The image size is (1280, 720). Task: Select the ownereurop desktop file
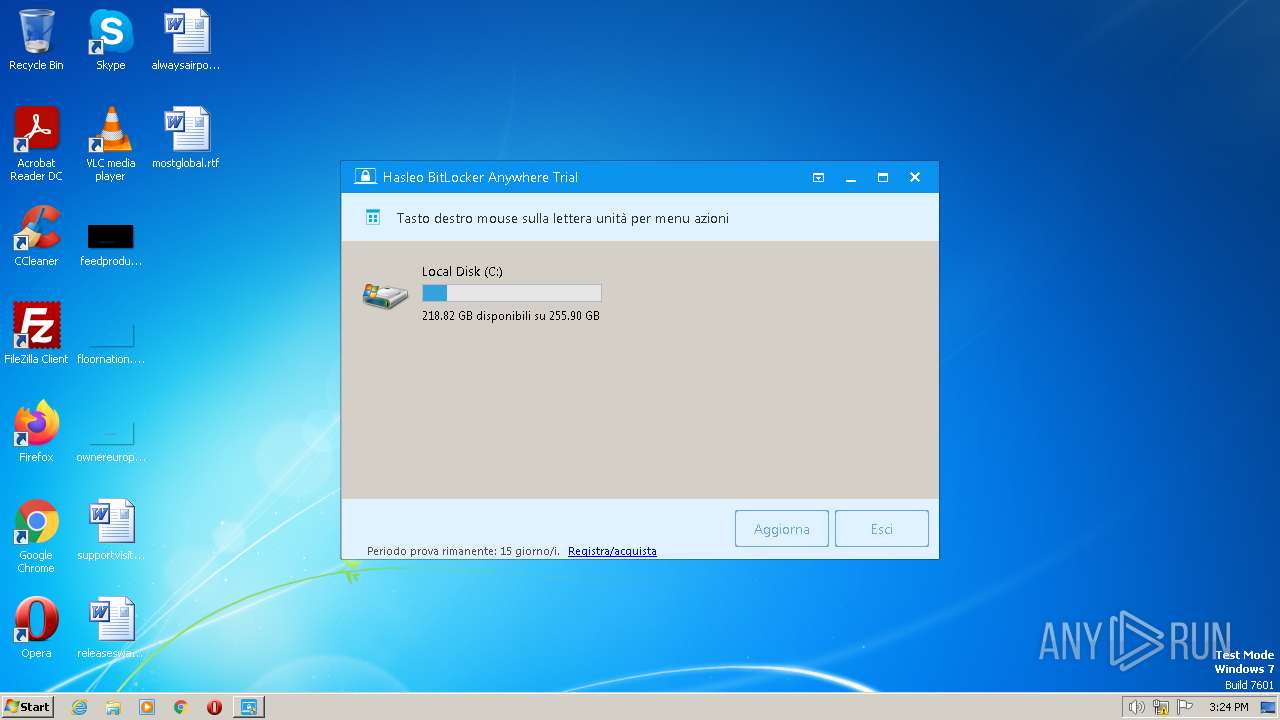pos(110,439)
